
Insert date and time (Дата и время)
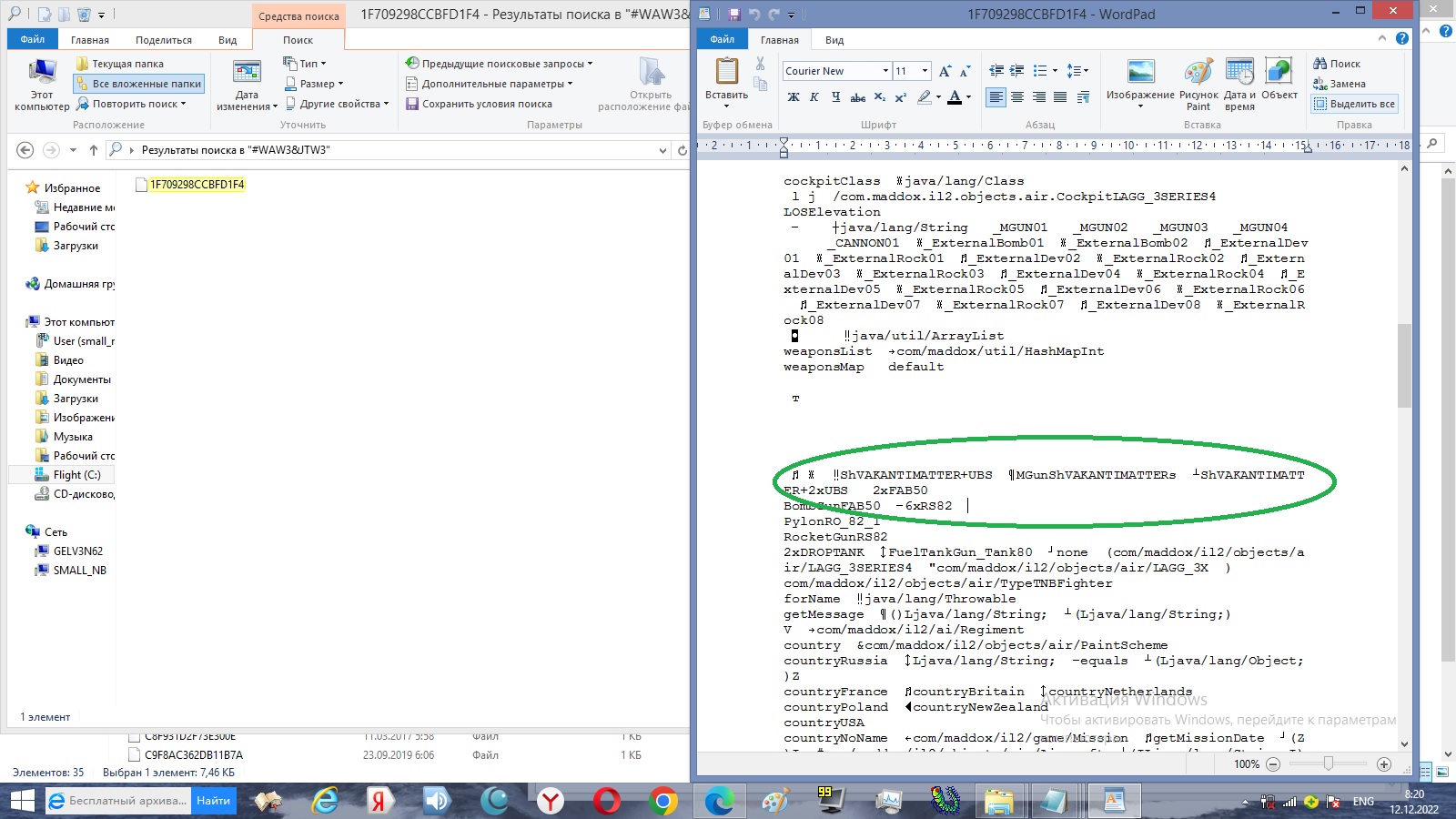coord(1239,84)
